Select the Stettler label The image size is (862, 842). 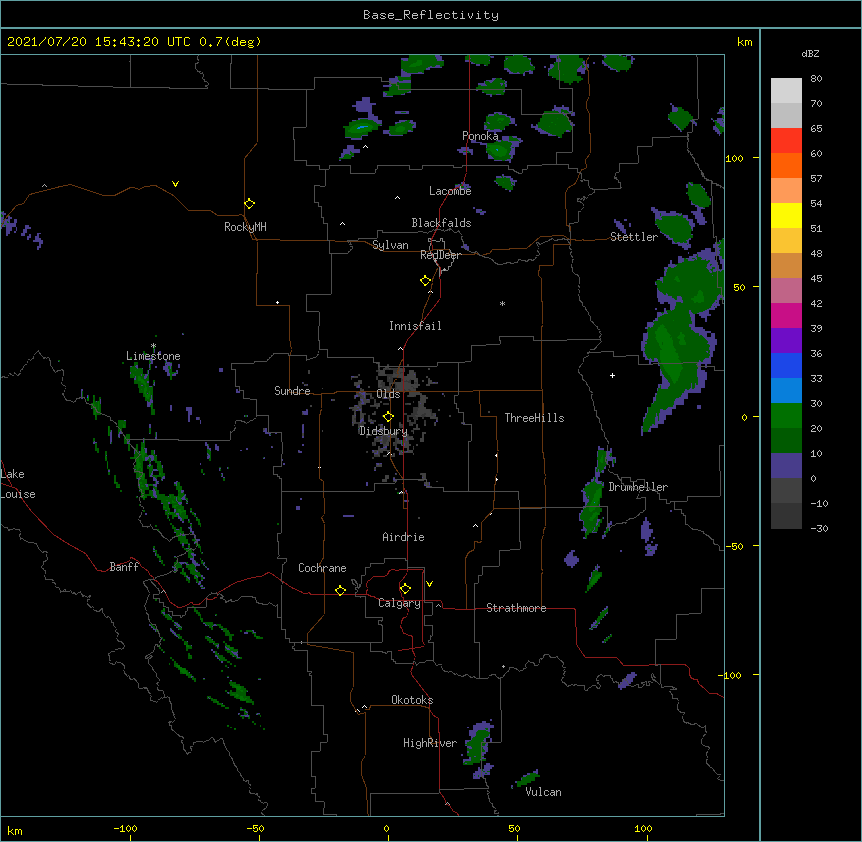coord(634,237)
